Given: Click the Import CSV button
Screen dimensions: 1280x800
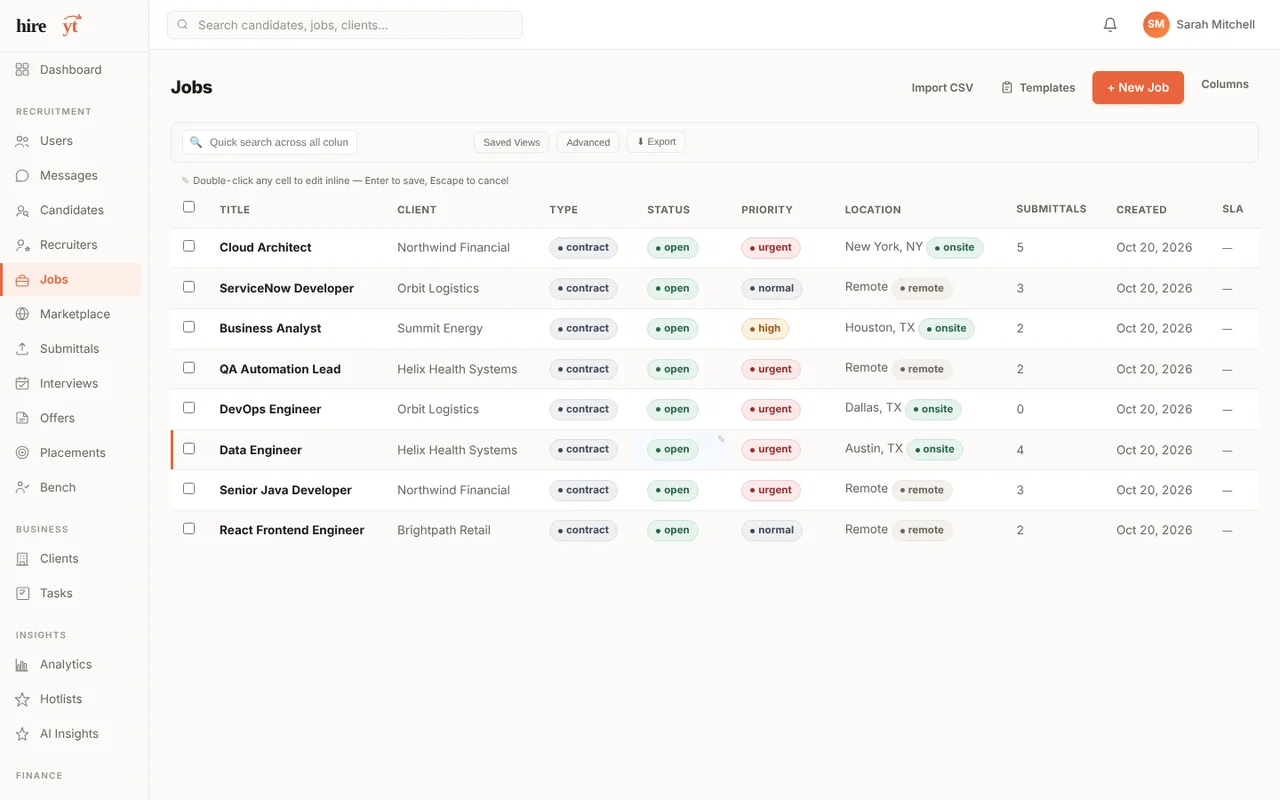Looking at the screenshot, I should pos(942,88).
